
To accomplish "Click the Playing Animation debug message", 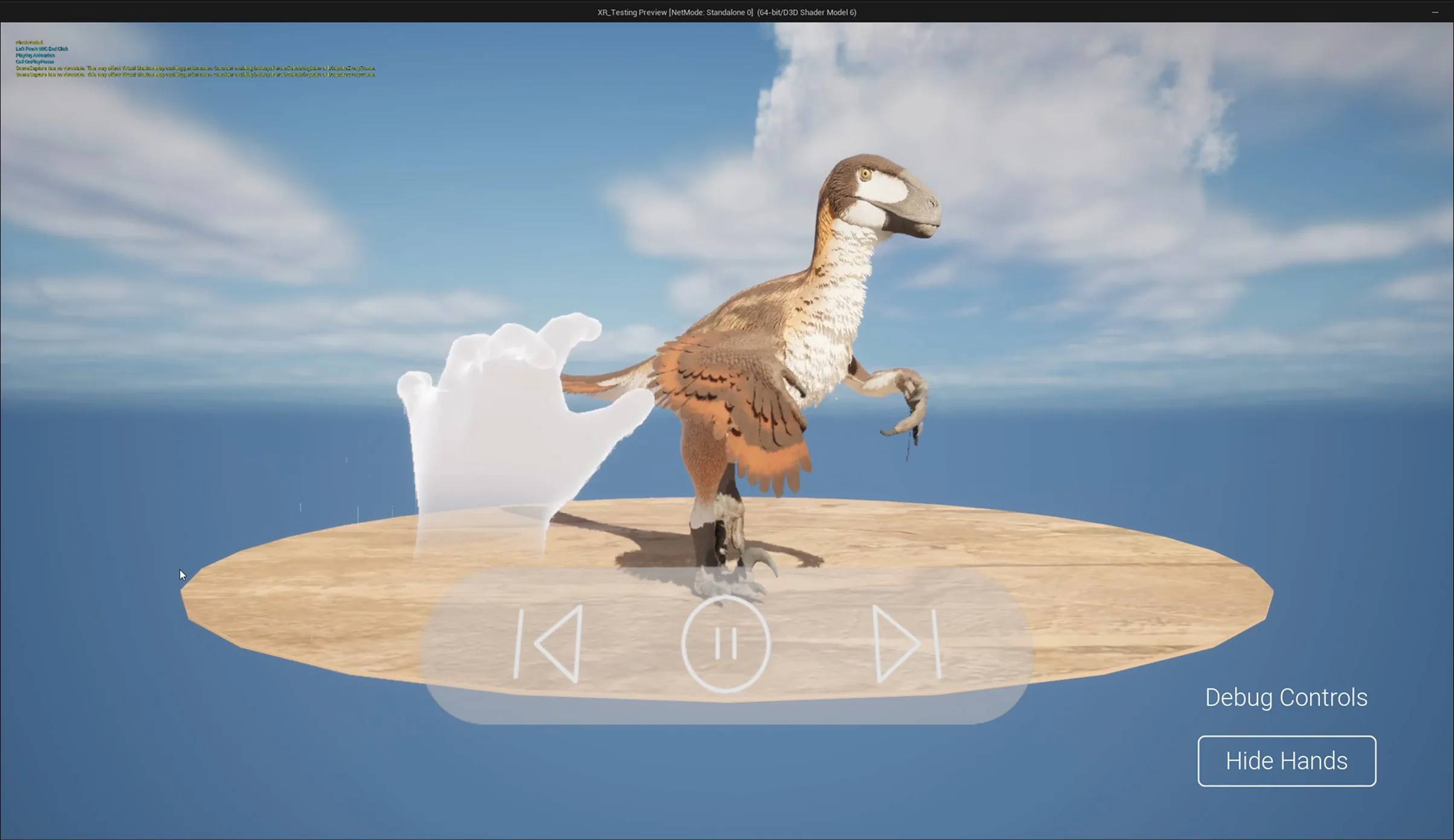I will [35, 56].
